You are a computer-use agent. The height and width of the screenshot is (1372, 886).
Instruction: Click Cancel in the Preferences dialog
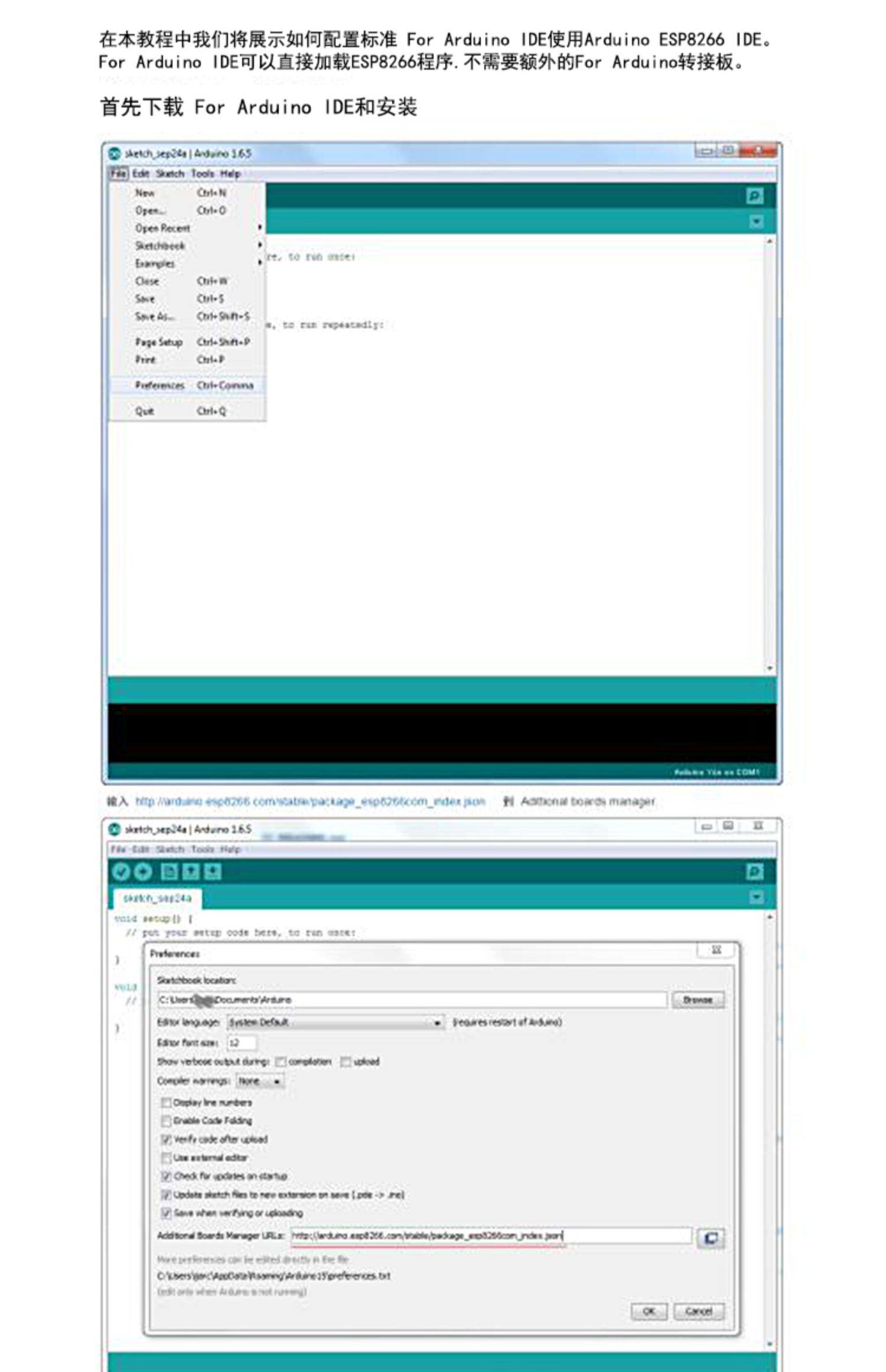click(699, 1311)
